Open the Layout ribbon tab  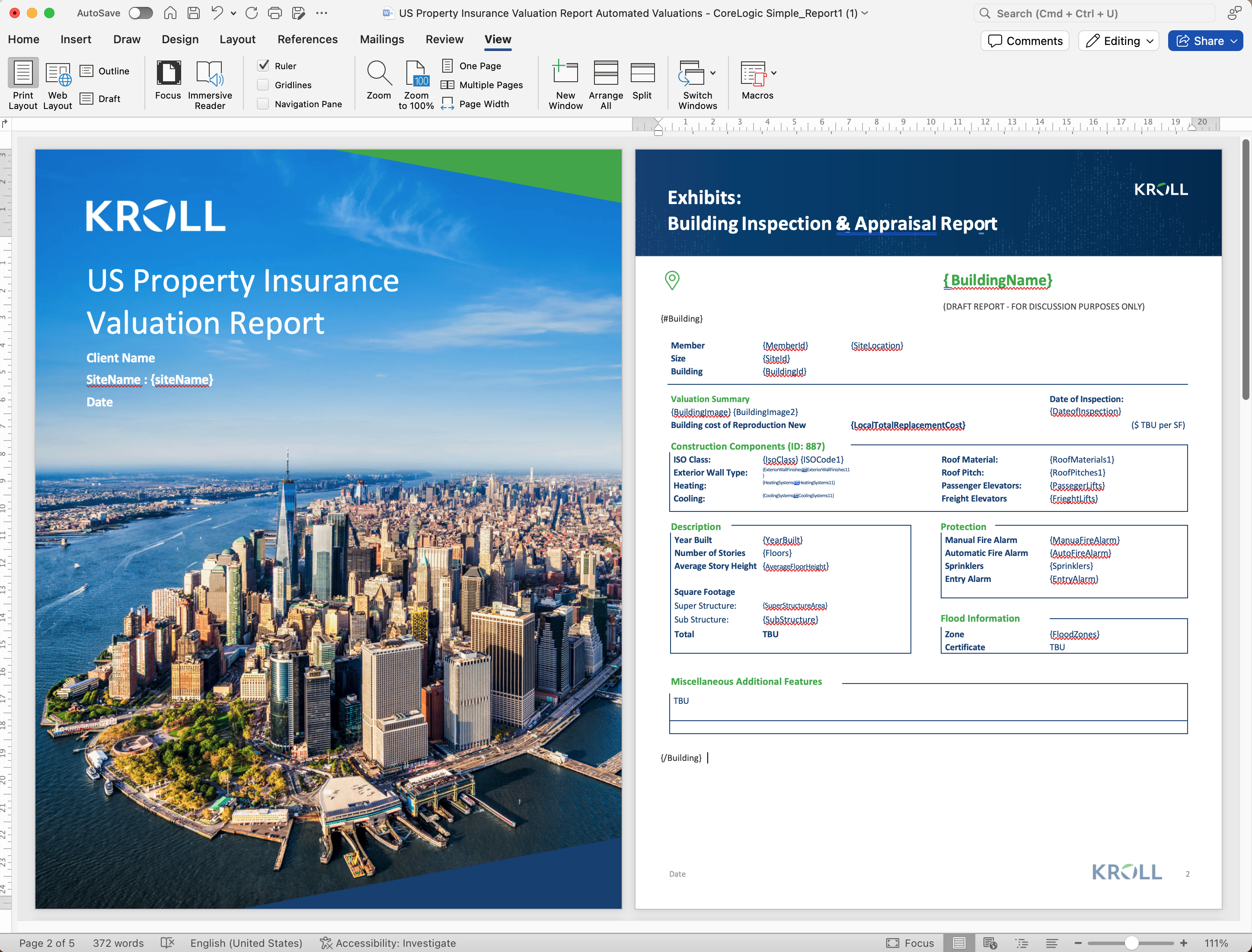pos(237,39)
